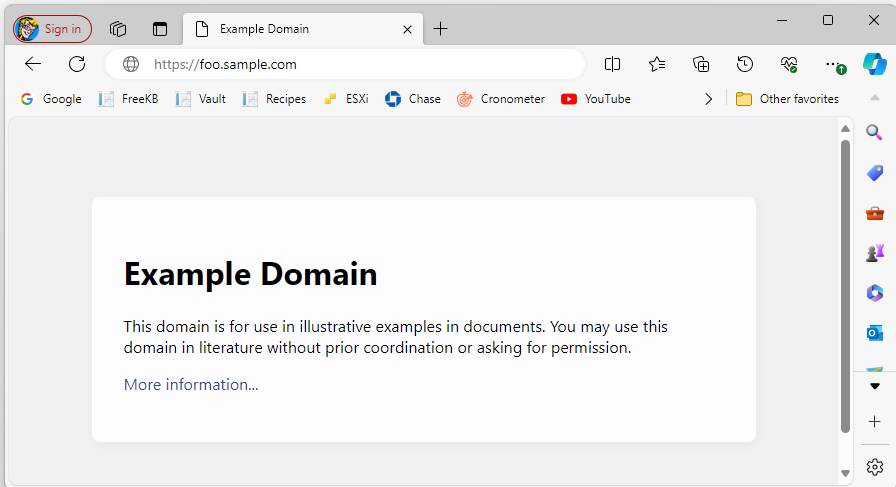
Task: Open Collections icon in toolbar
Action: pos(701,64)
